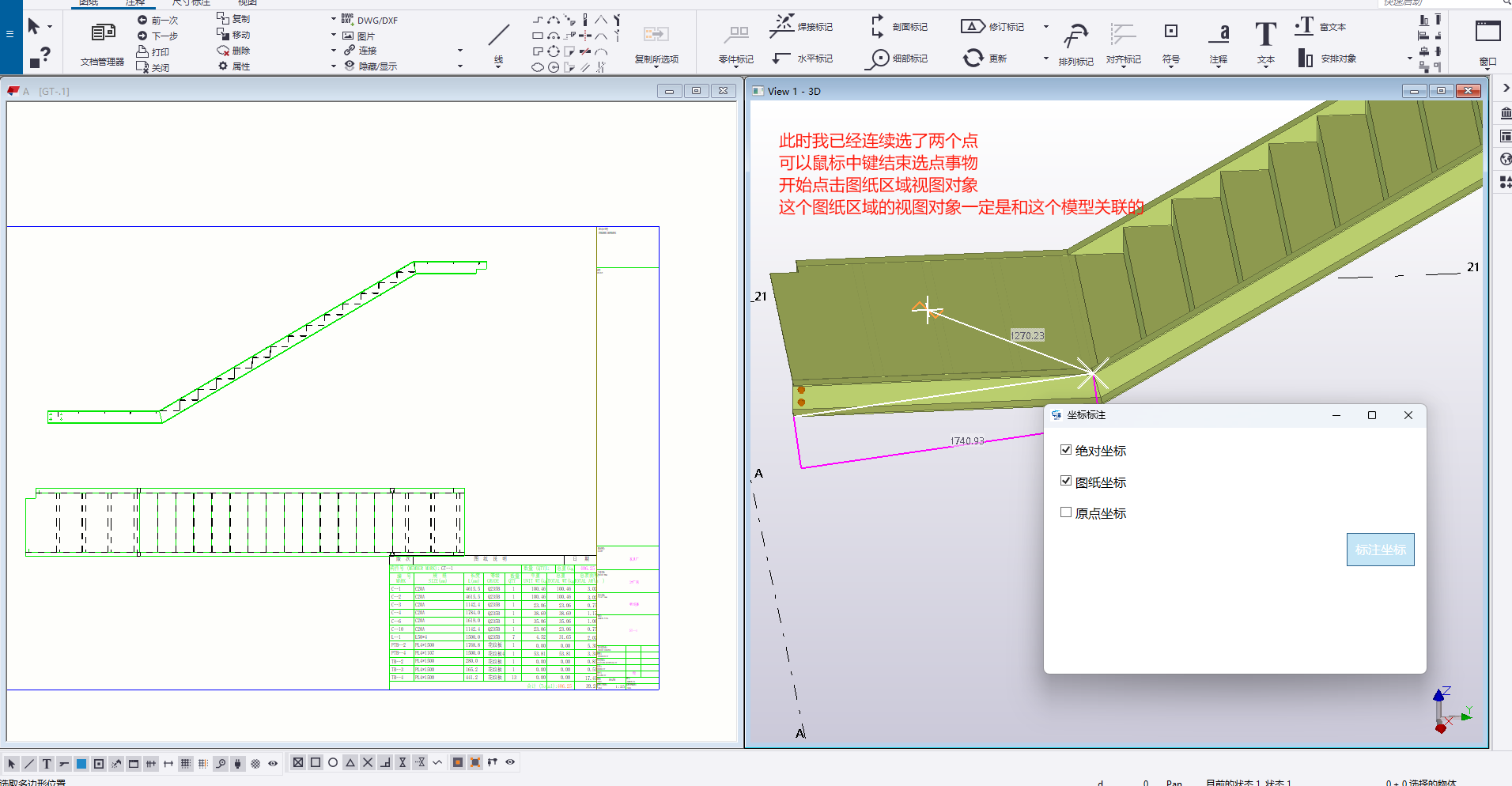
Task: Click the print (打印) icon
Action: coord(142,51)
